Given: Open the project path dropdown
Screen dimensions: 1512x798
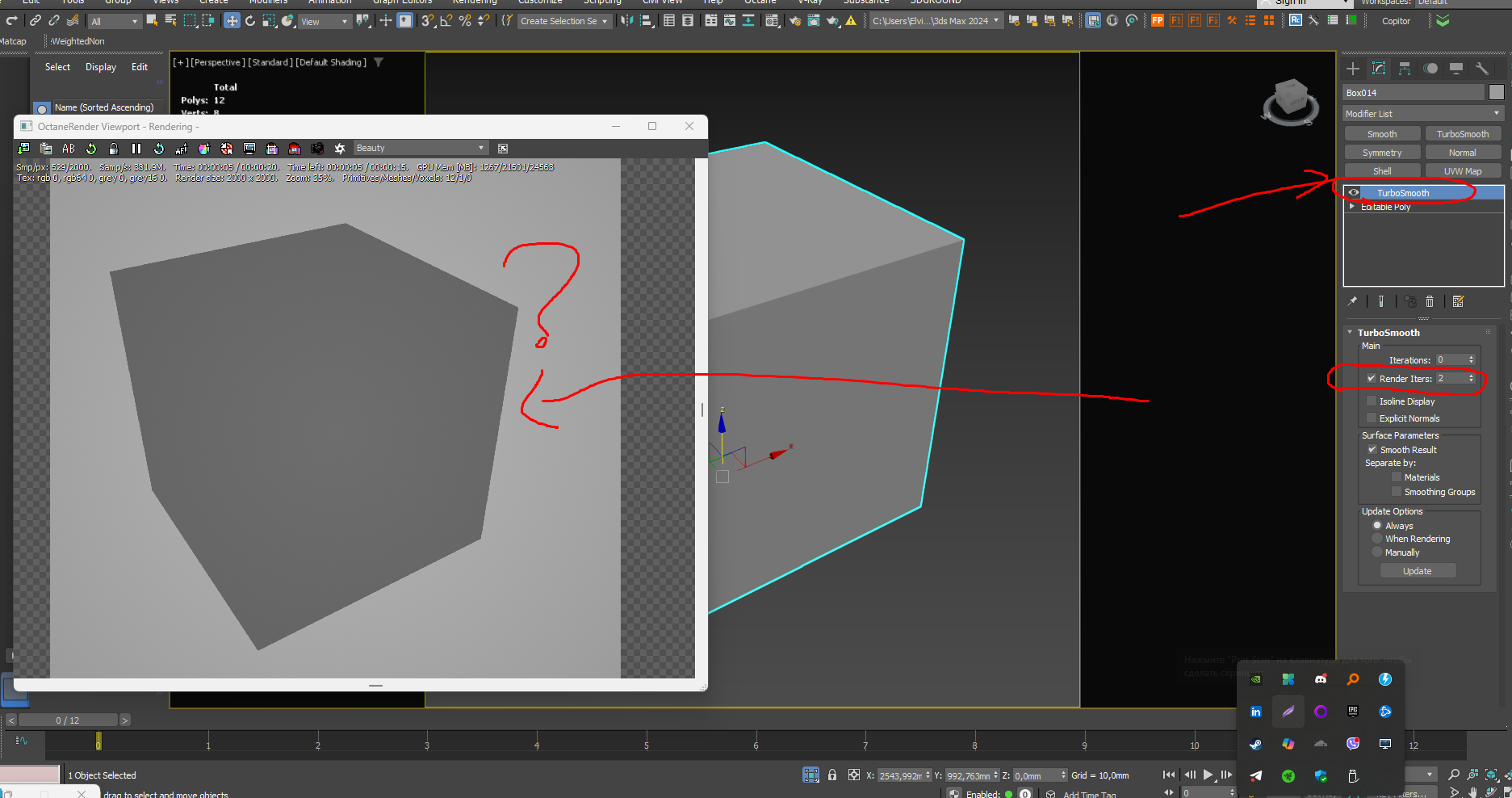Looking at the screenshot, I should coord(936,21).
